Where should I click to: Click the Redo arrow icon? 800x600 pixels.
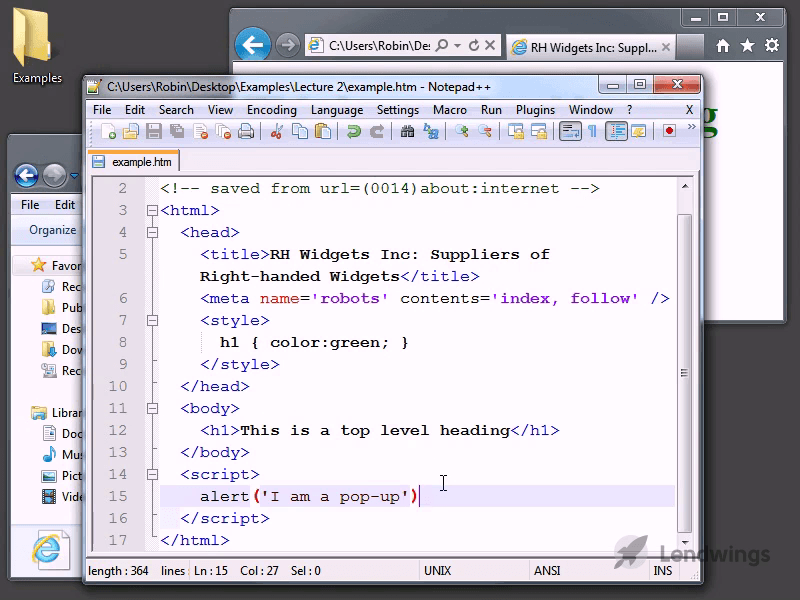tap(377, 132)
